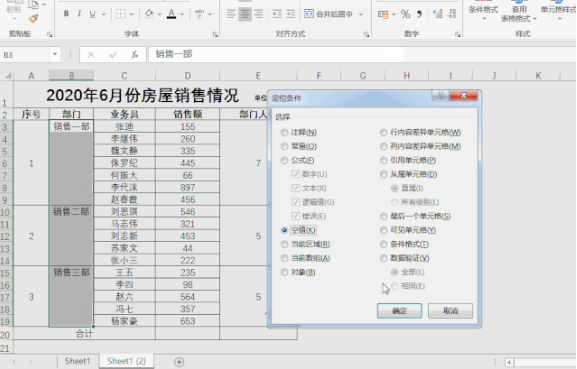Expand font group dialog launcher
Viewport: 577px width, 369px height.
tap(215, 34)
